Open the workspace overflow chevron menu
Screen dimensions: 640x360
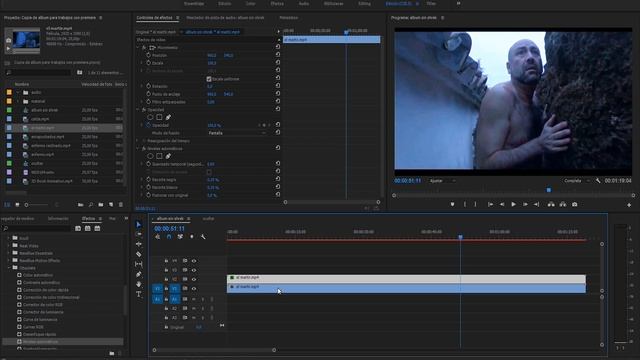(458, 3)
